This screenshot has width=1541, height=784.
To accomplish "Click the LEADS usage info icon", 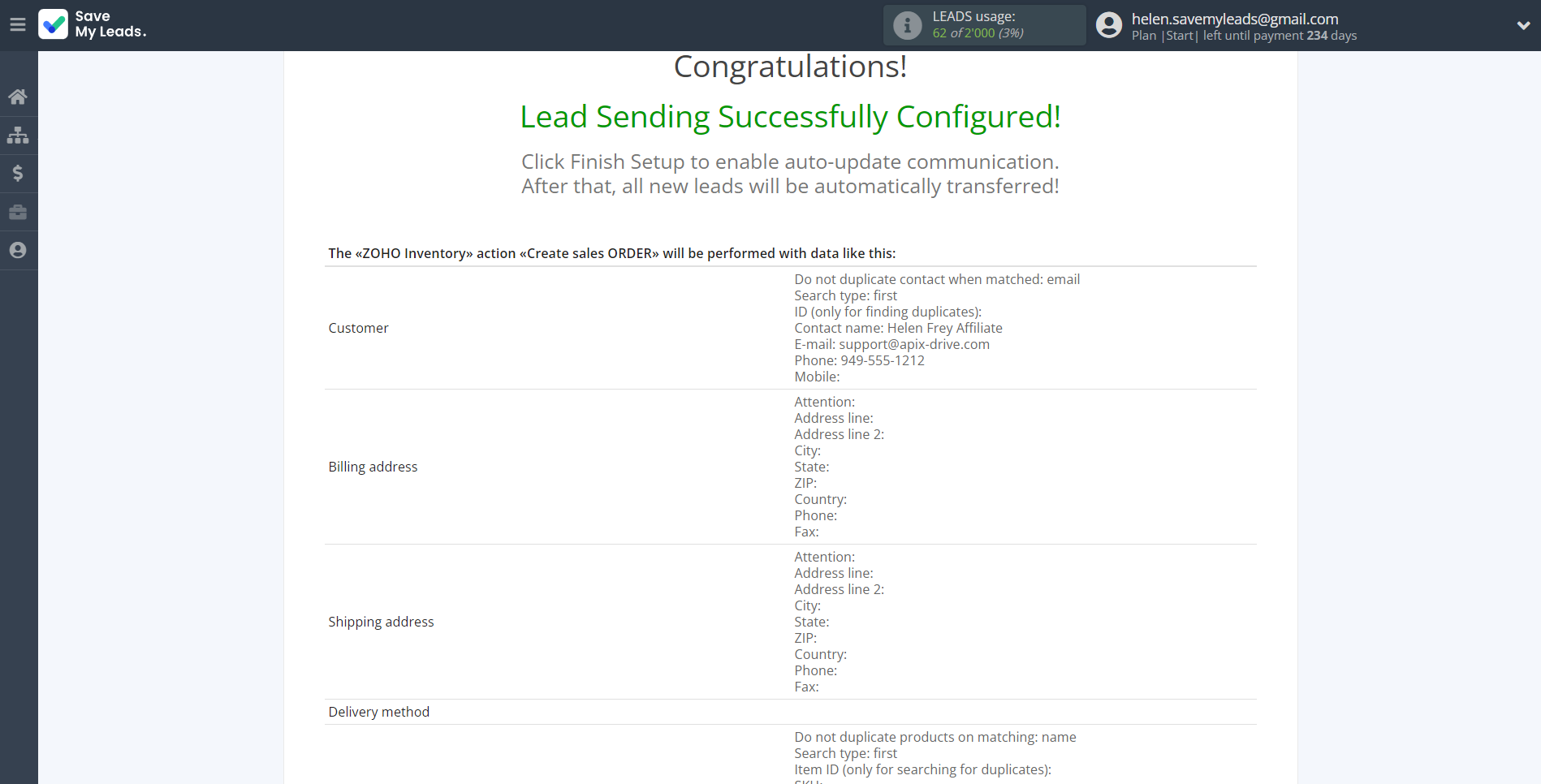I will tap(908, 25).
